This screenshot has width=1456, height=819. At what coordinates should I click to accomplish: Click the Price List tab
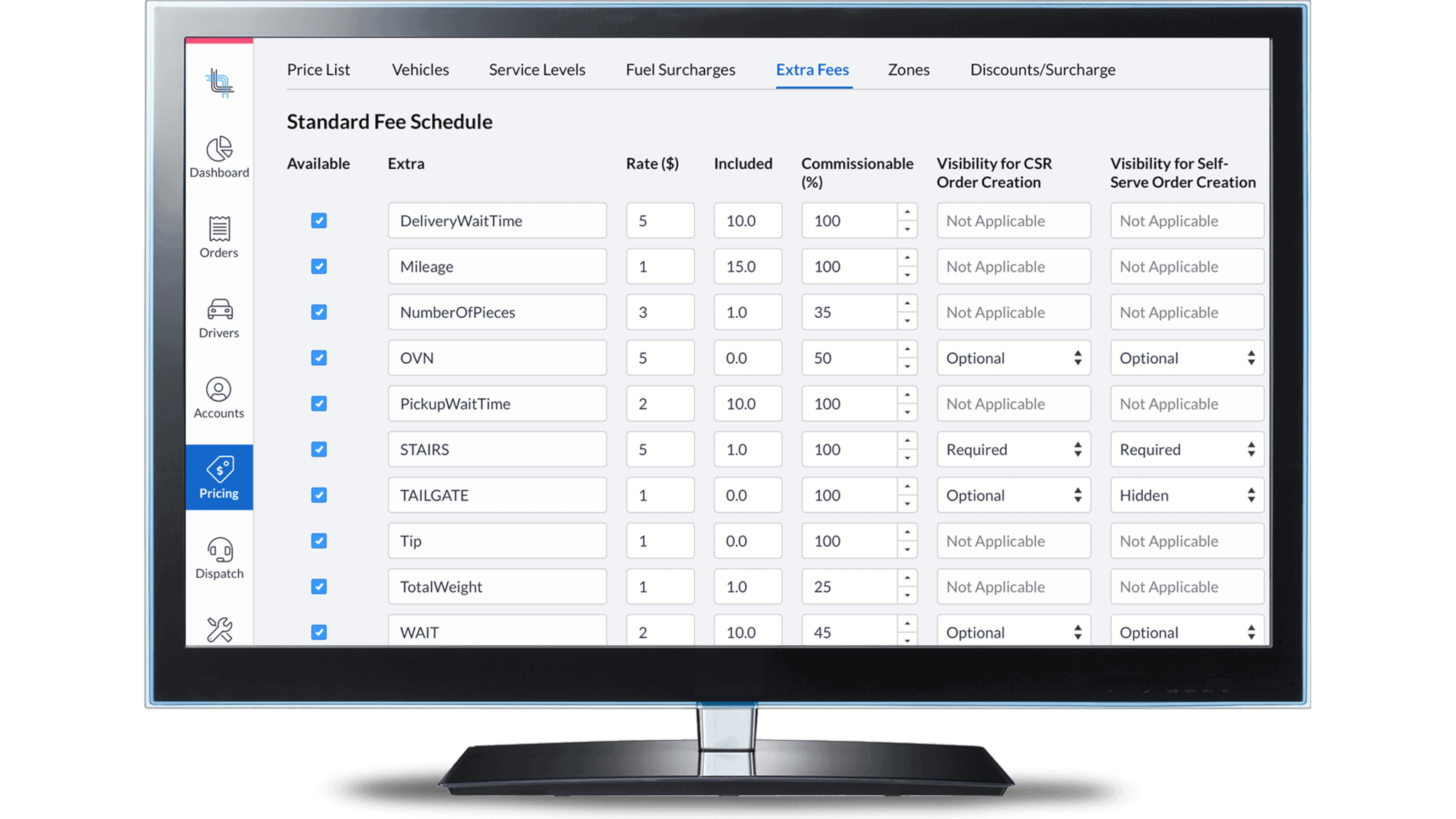318,69
